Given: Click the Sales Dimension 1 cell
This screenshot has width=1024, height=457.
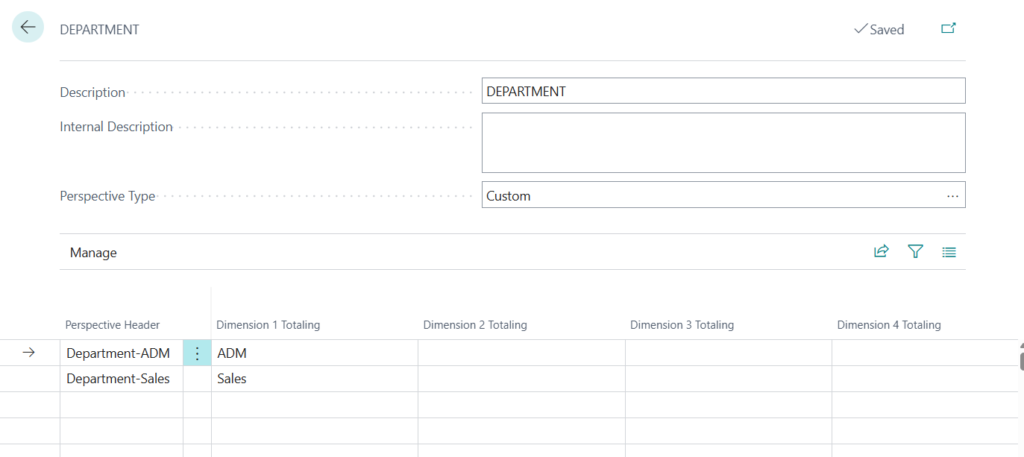Looking at the screenshot, I should pyautogui.click(x=312, y=379).
